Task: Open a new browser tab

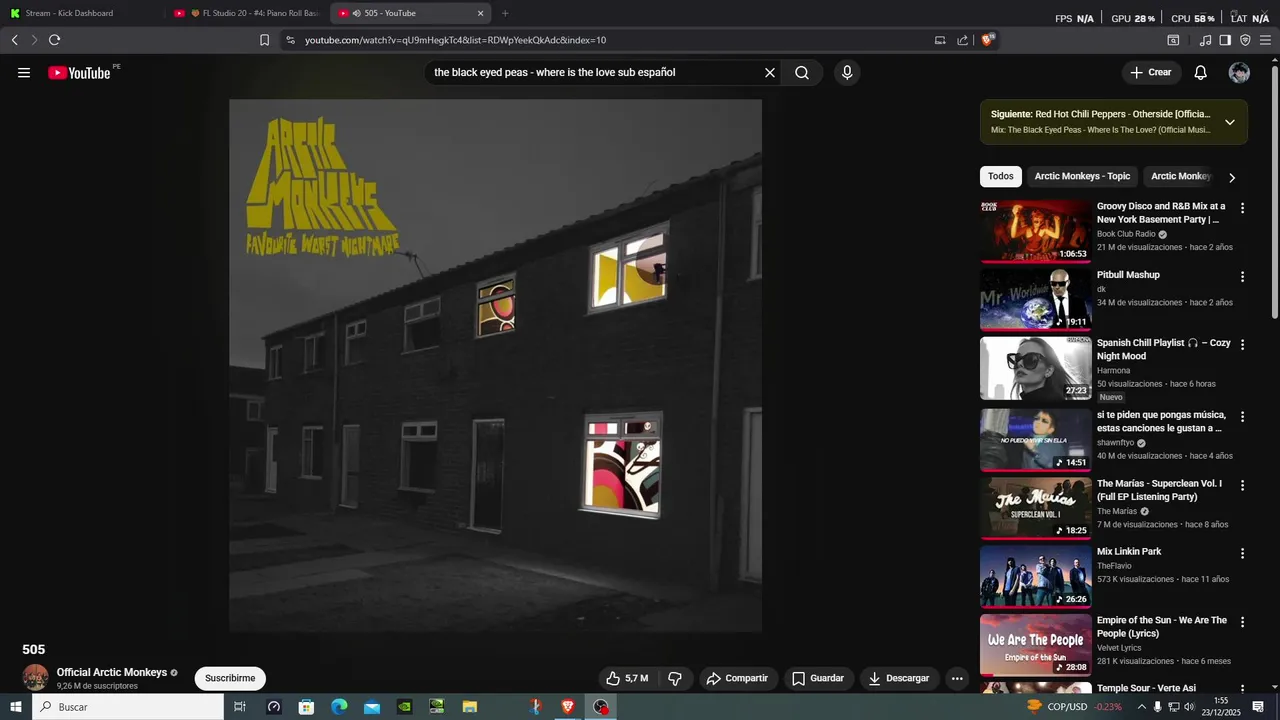Action: pos(505,13)
